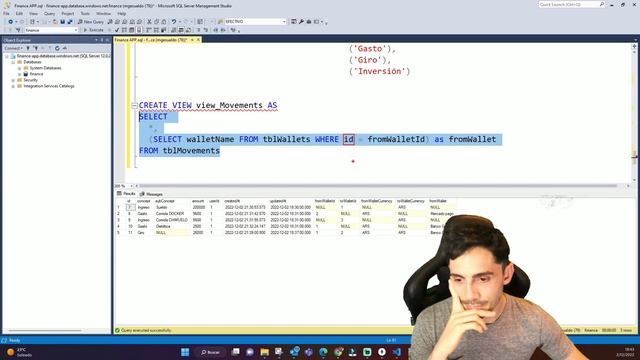Switch output to Results to Grid
Viewport: 640px width, 360px height.
[181, 30]
